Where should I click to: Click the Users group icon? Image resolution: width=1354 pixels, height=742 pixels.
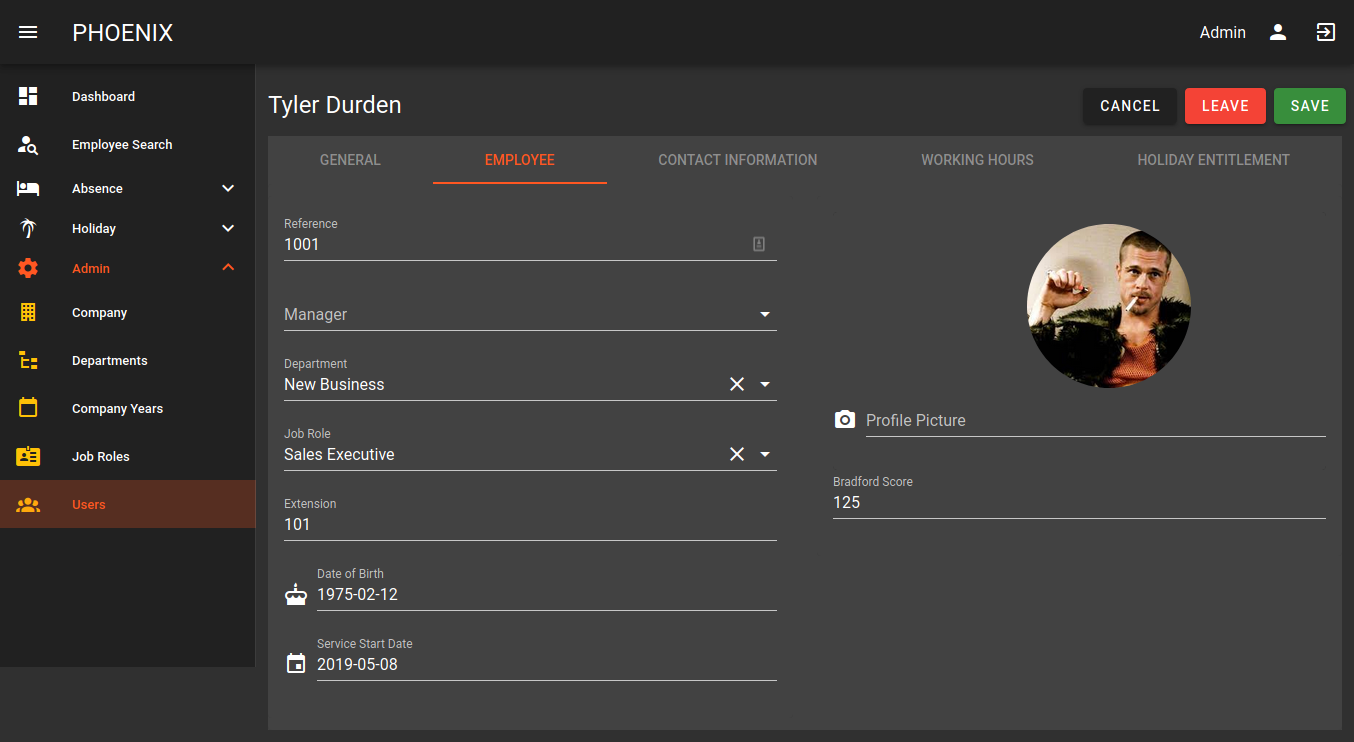28,505
